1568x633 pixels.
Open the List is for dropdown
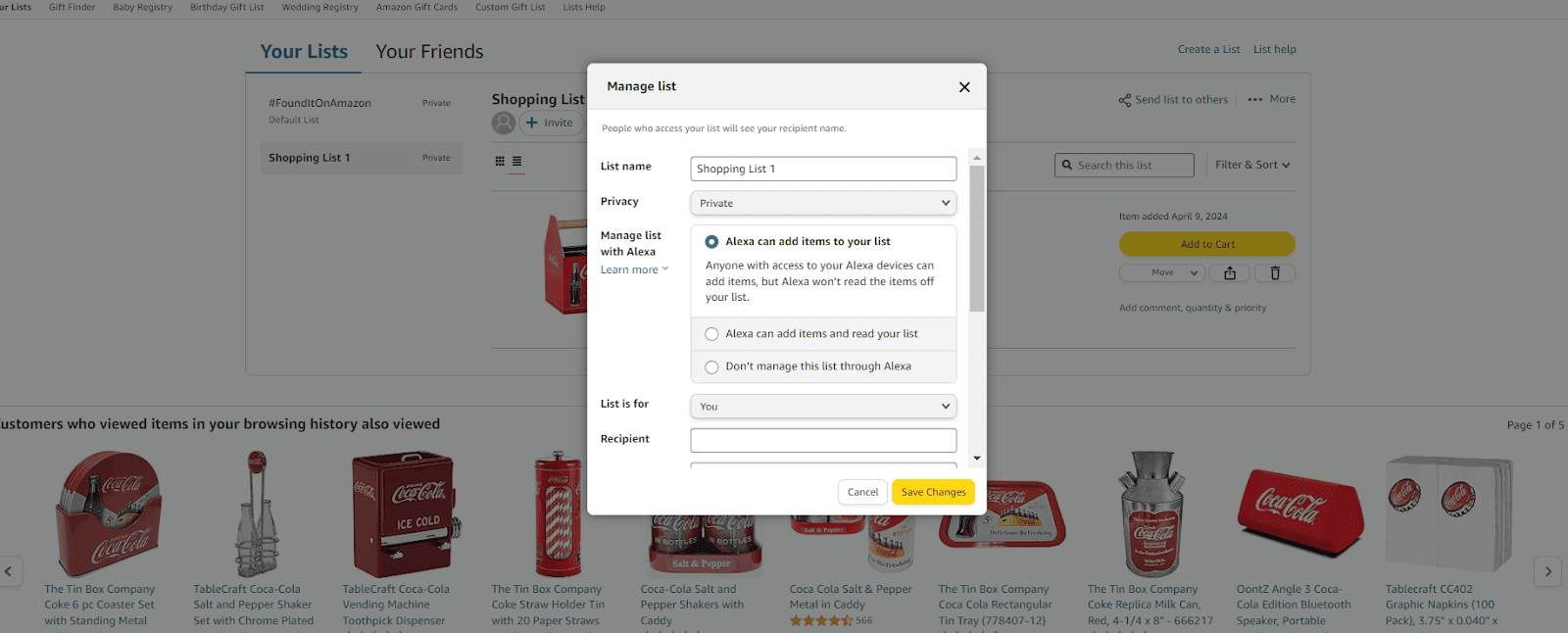[x=822, y=406]
